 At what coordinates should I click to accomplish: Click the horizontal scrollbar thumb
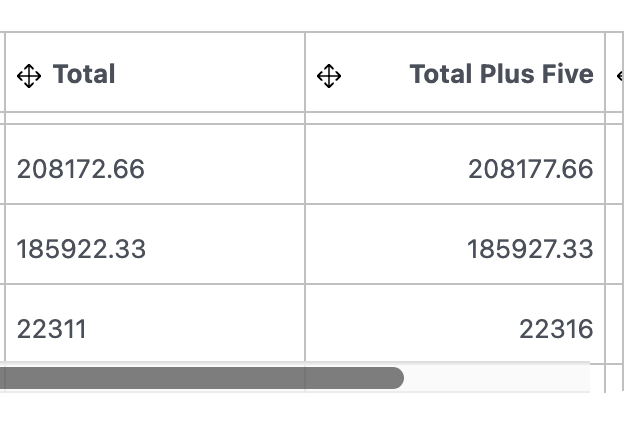[x=202, y=378]
